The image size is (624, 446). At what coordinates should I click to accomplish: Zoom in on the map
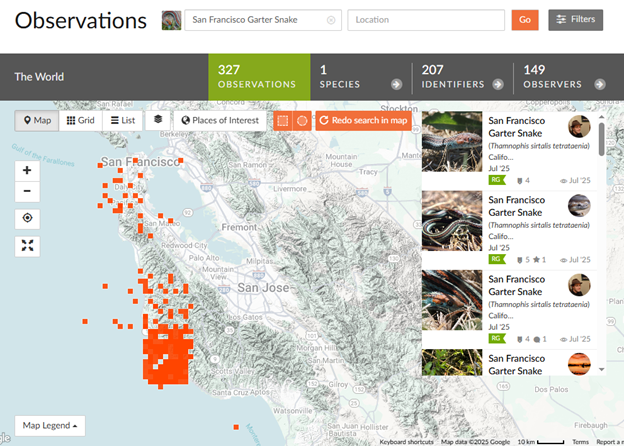tap(27, 170)
